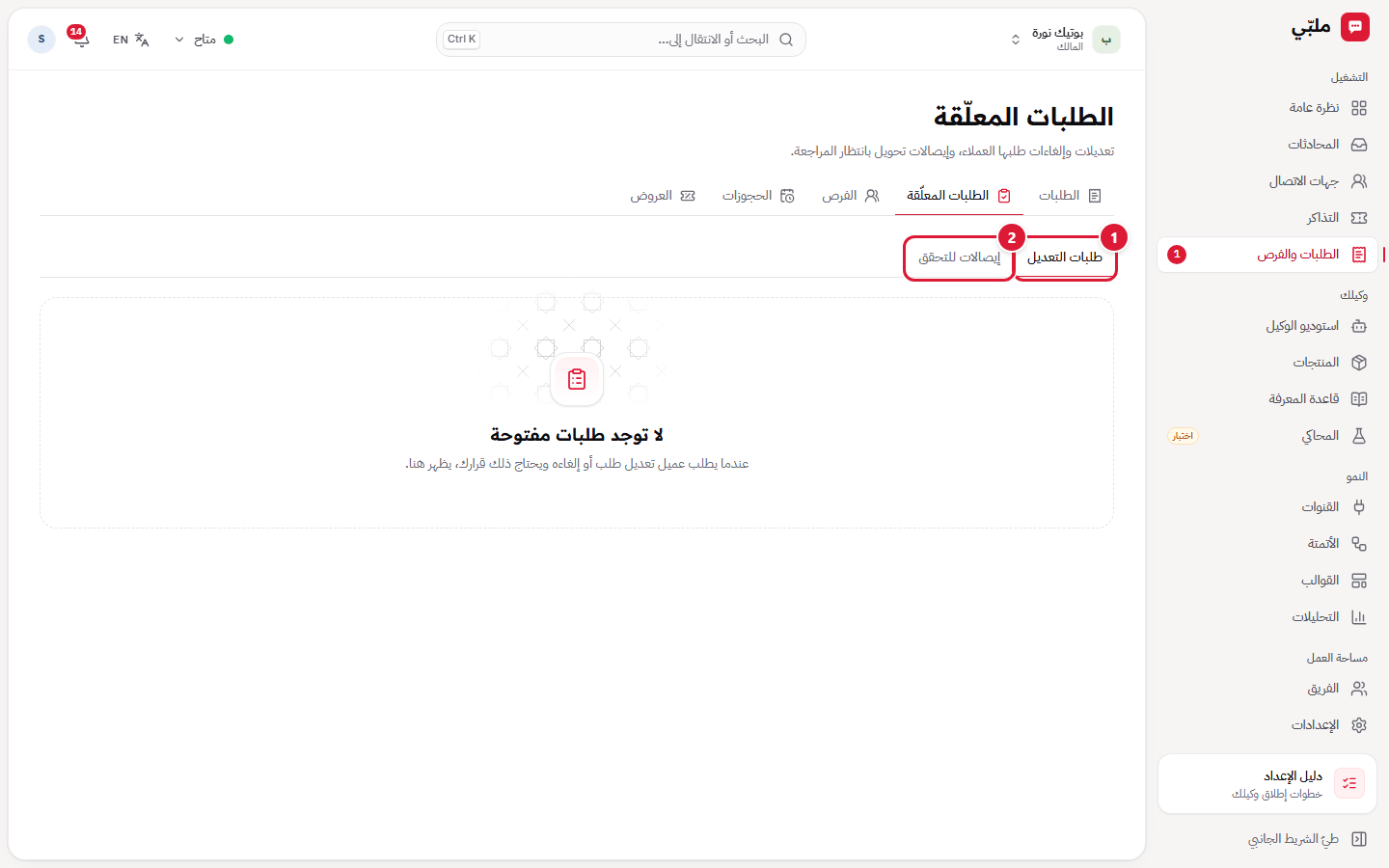Image resolution: width=1389 pixels, height=868 pixels.
Task: Collapse sidebar via طيّ الشريط الجانبي
Action: click(1307, 839)
